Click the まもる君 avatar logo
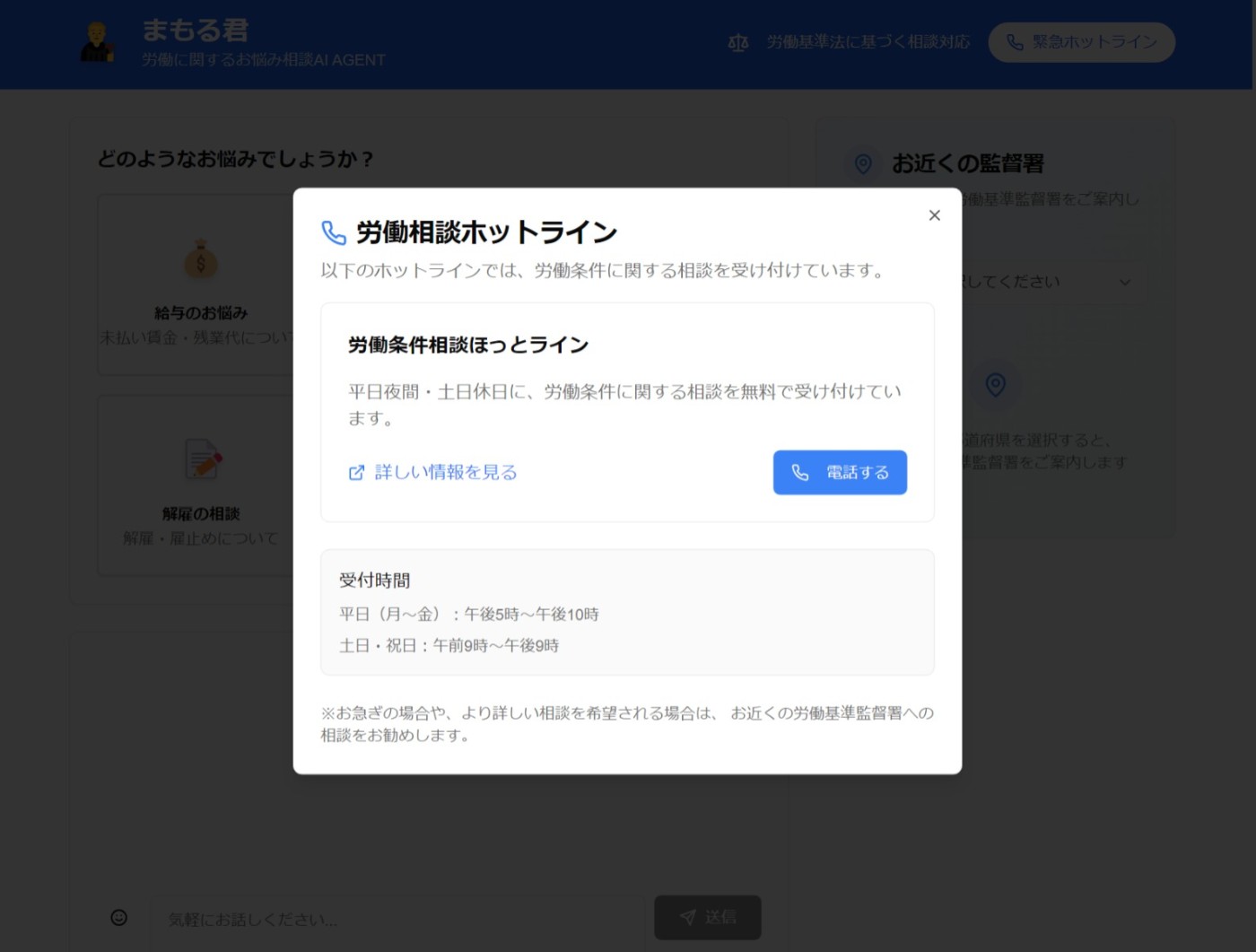Screen dimensions: 1256x952 [97, 42]
